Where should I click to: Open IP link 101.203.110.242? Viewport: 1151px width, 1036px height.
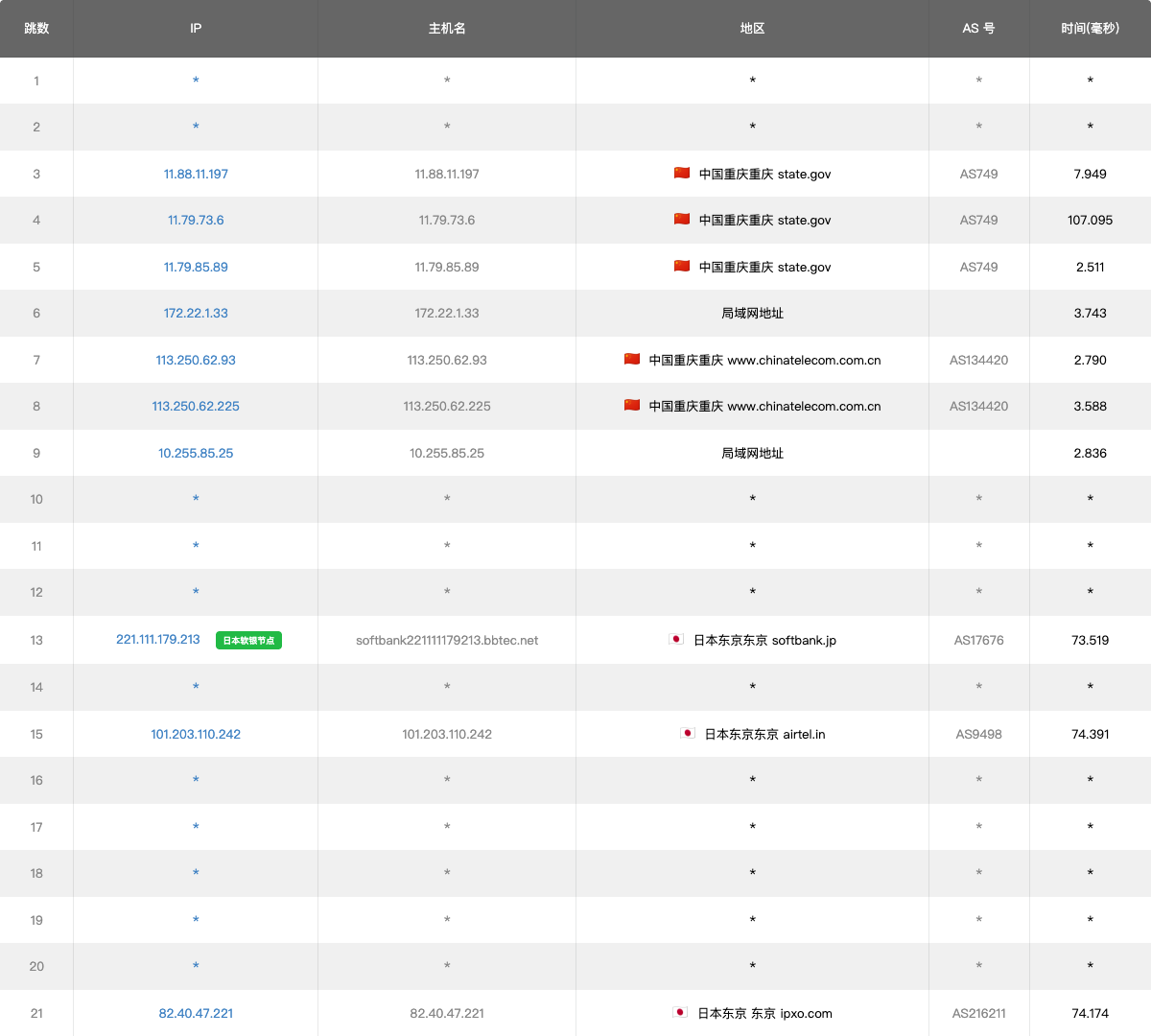pos(196,735)
